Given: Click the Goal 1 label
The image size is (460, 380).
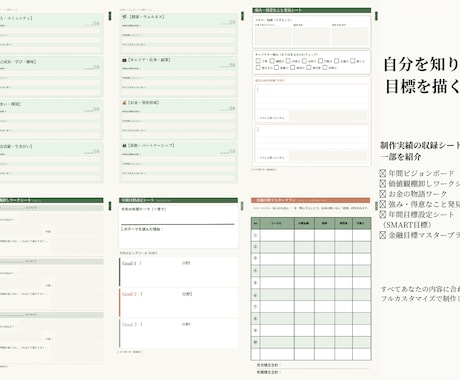Looking at the screenshot, I should point(129,263).
